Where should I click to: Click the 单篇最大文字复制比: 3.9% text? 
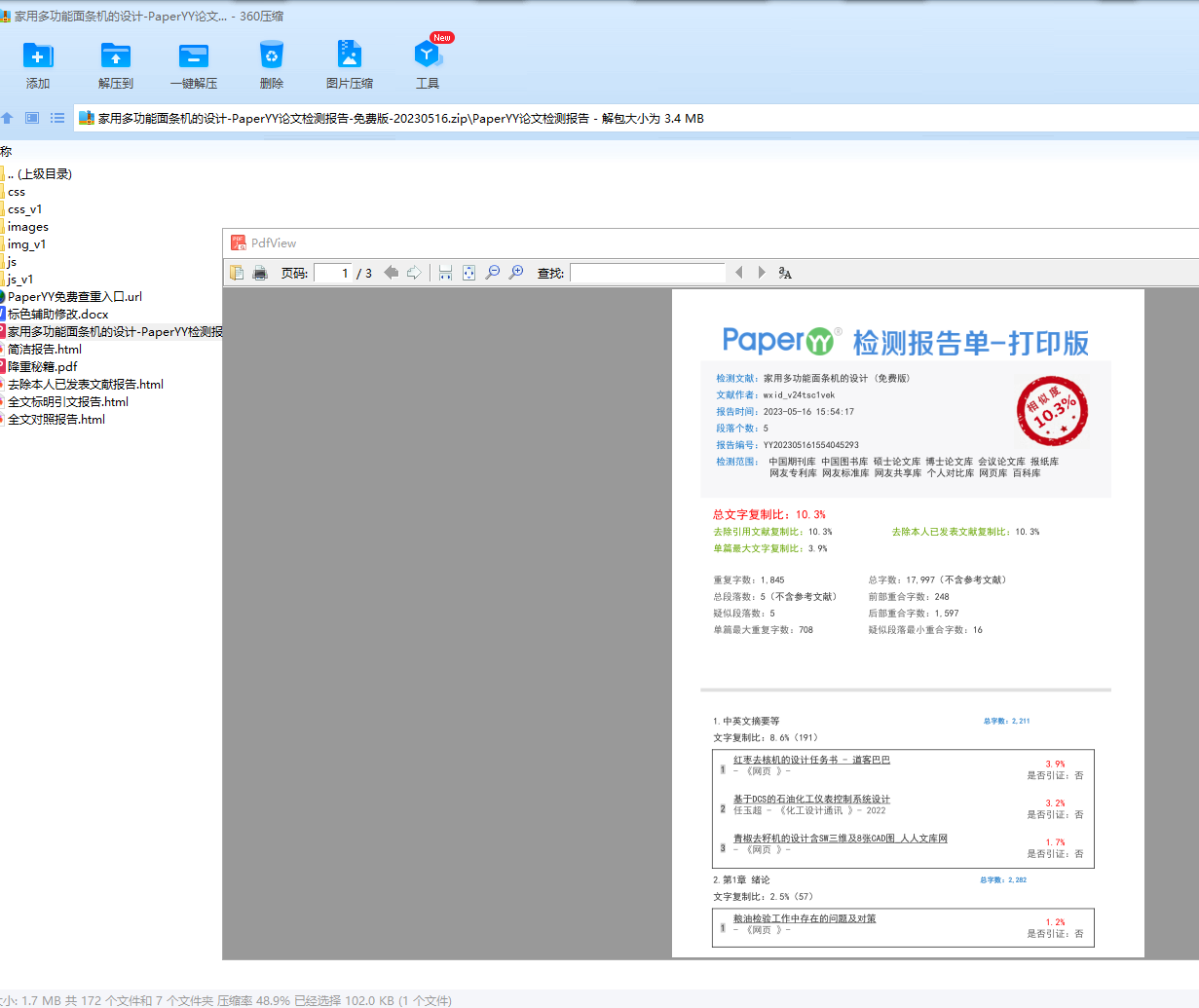click(x=769, y=548)
